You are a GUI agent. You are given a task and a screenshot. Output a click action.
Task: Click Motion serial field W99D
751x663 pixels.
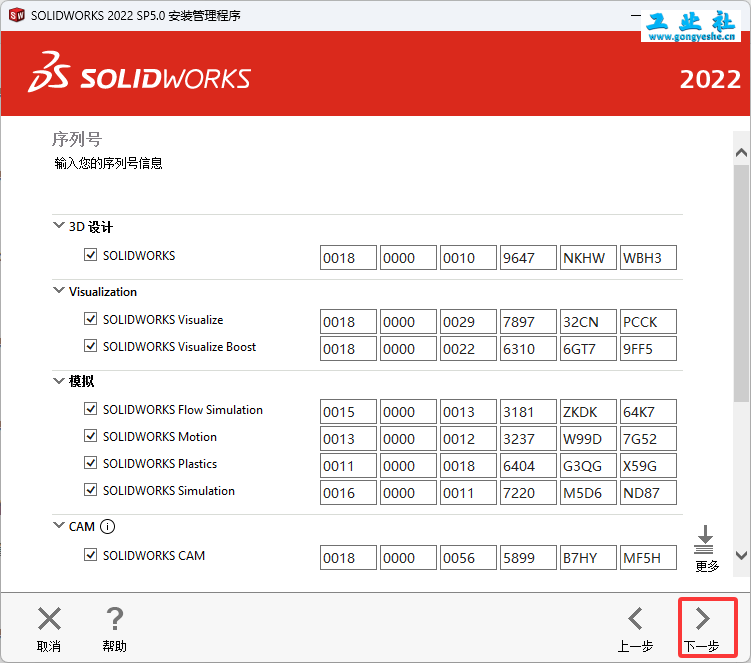point(588,438)
